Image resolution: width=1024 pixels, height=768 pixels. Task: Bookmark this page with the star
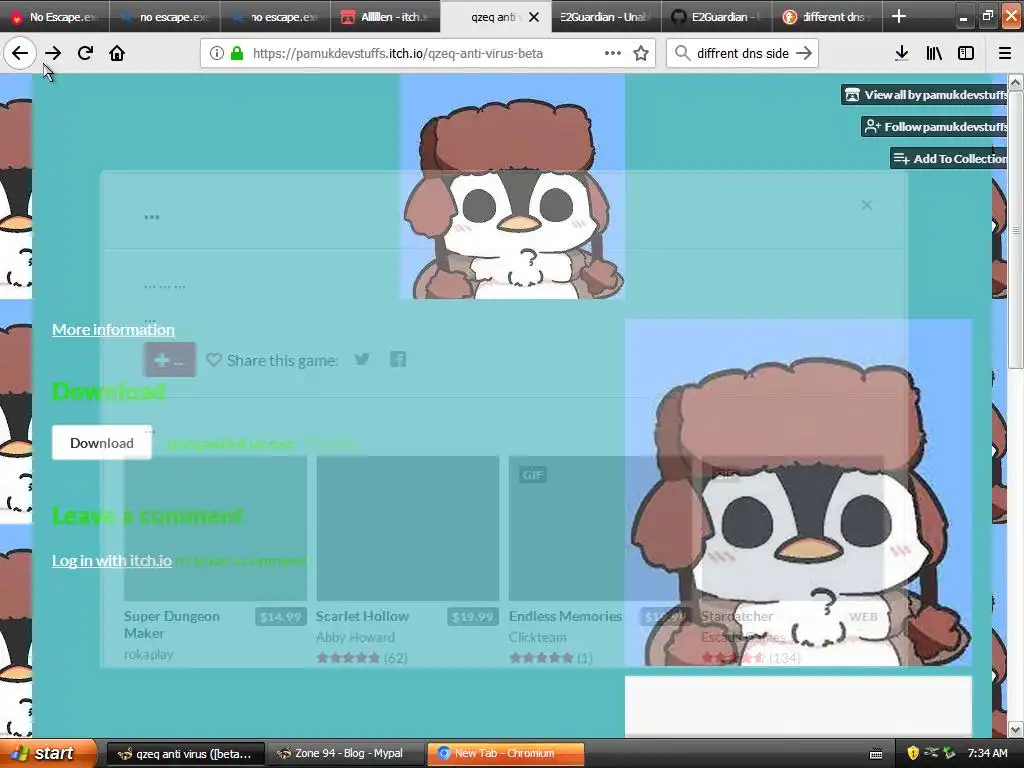[x=641, y=53]
